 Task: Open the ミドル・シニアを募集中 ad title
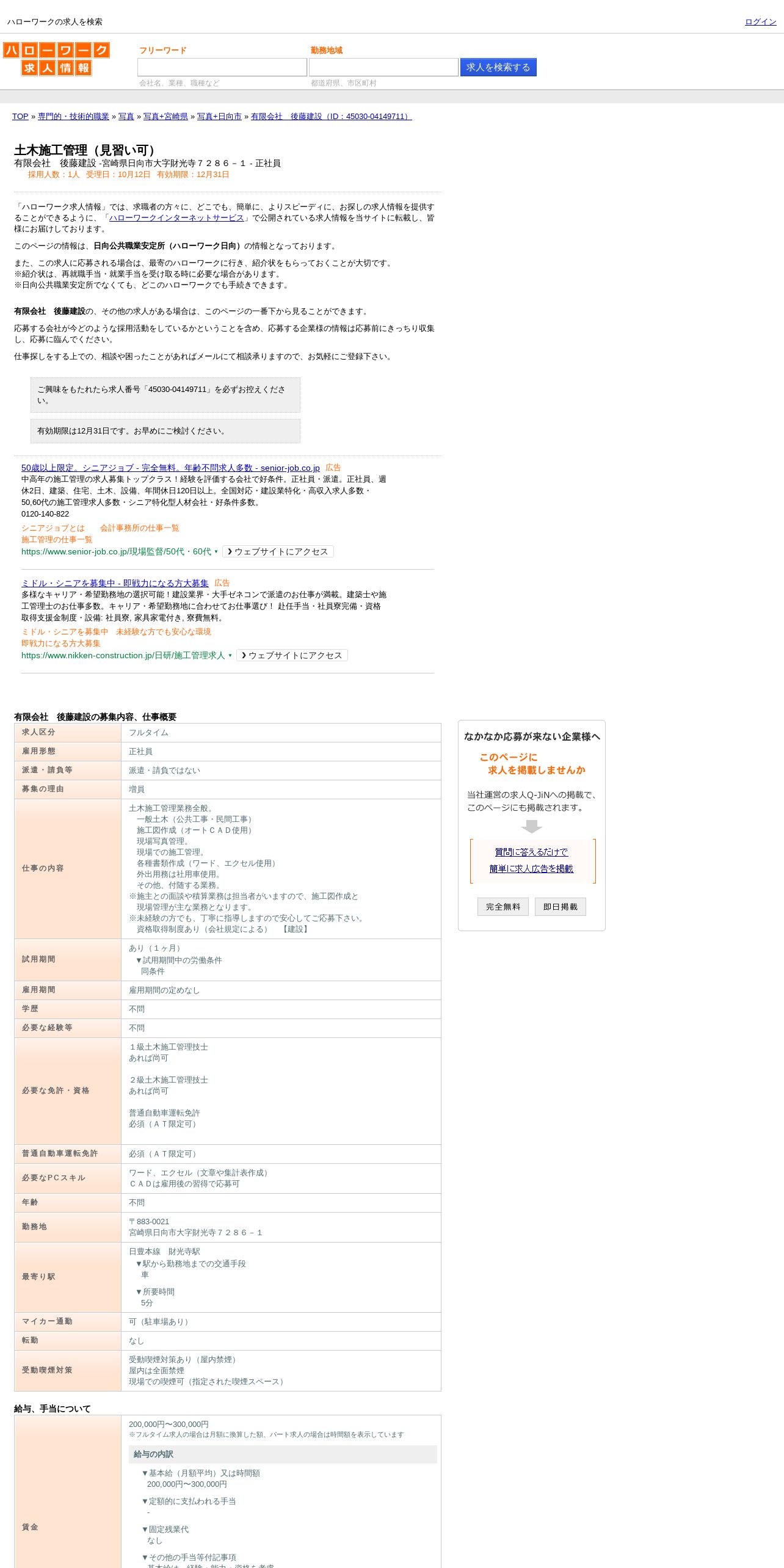tap(115, 583)
